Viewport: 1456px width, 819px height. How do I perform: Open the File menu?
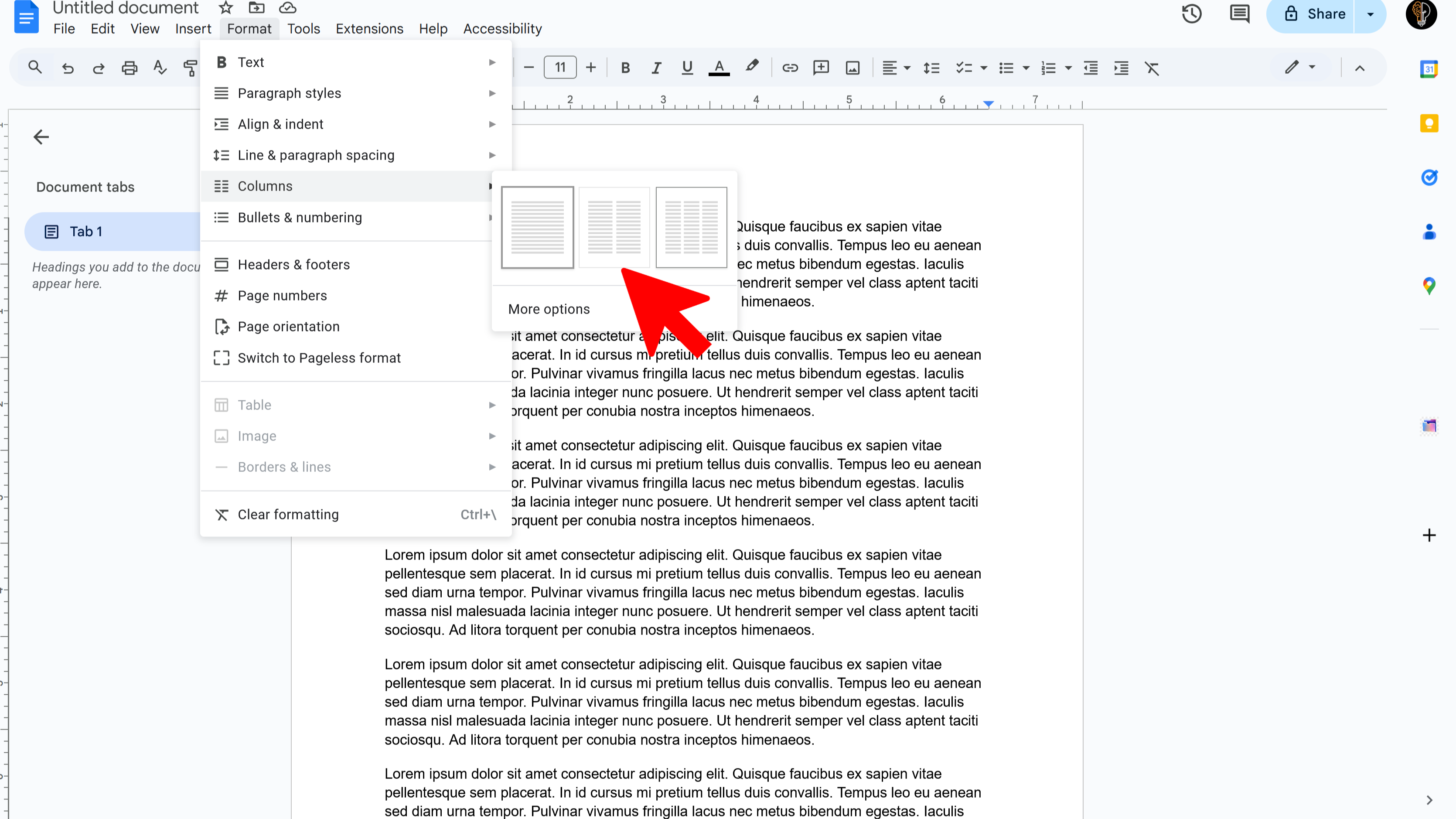tap(64, 29)
